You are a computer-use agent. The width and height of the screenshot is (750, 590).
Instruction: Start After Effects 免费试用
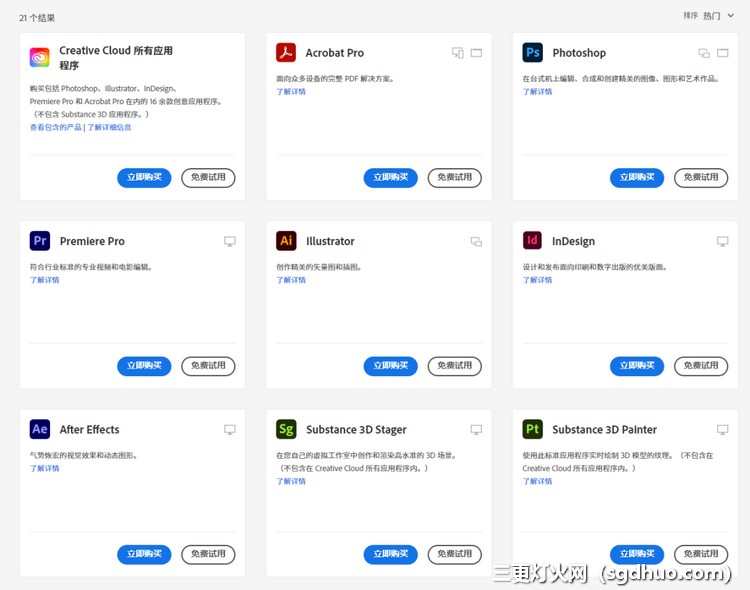[x=208, y=554]
